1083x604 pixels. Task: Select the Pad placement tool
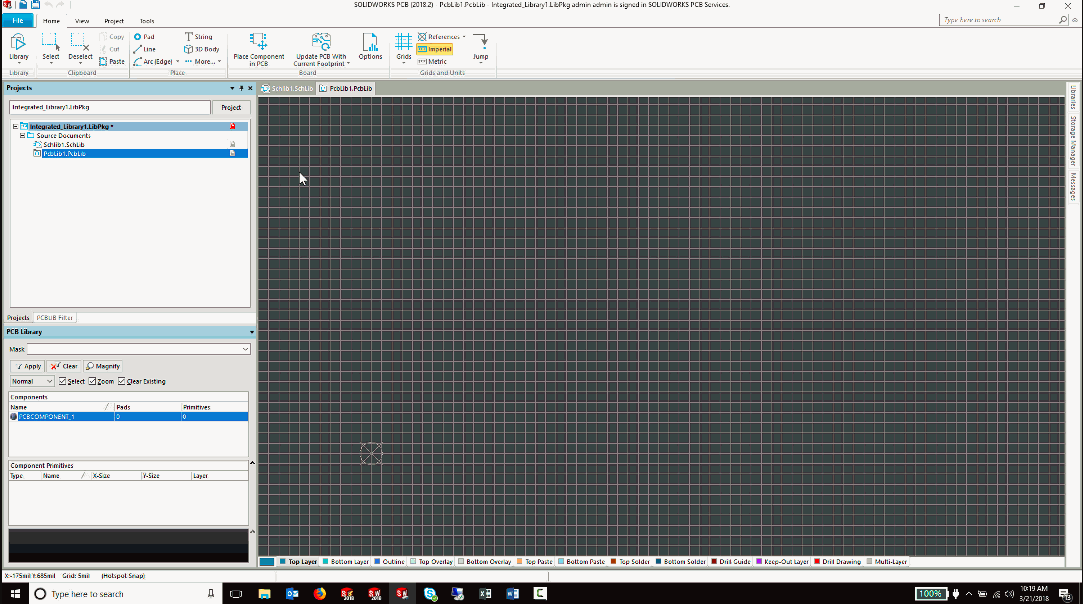[145, 36]
